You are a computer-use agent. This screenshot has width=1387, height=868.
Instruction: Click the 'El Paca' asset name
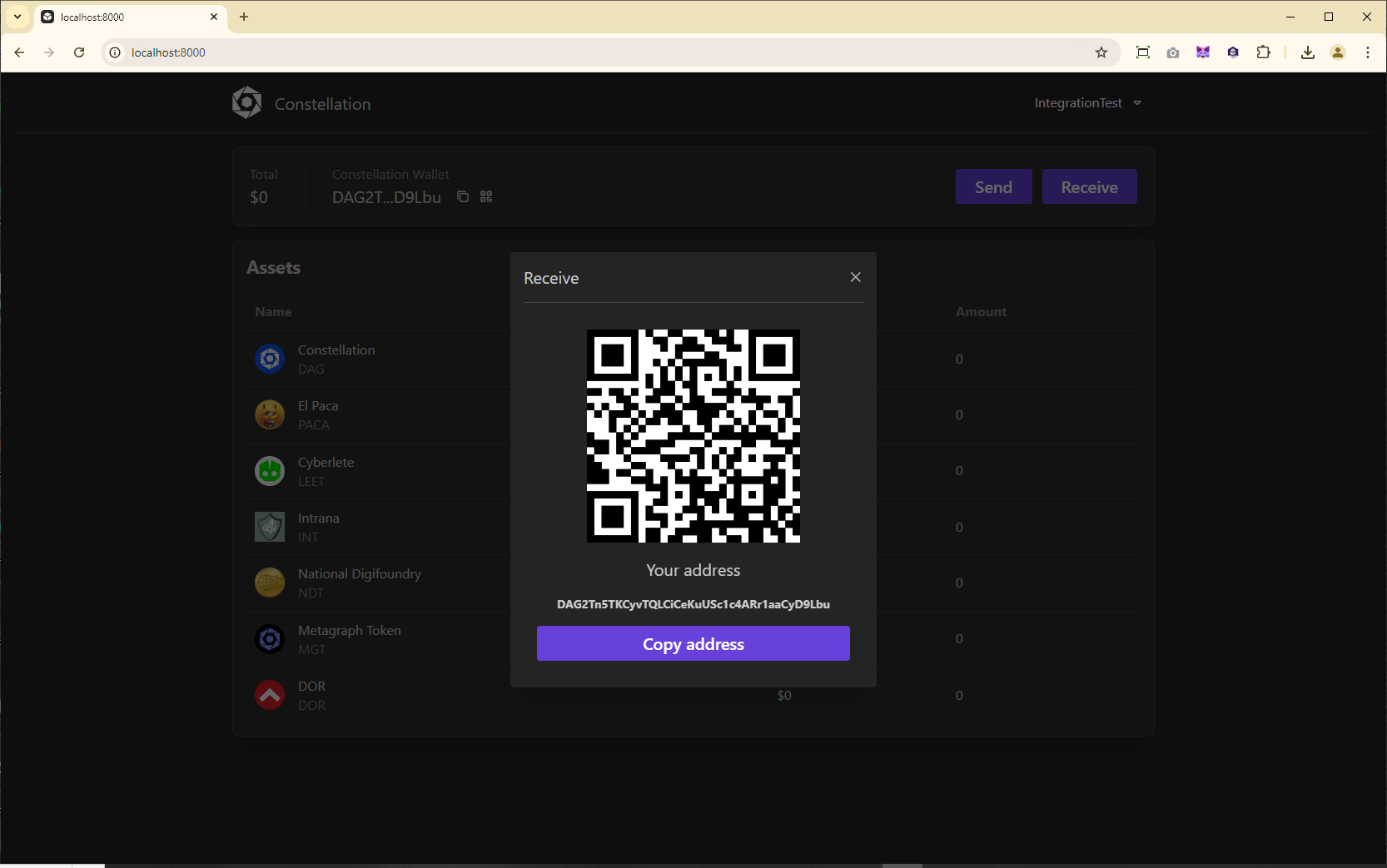point(318,405)
